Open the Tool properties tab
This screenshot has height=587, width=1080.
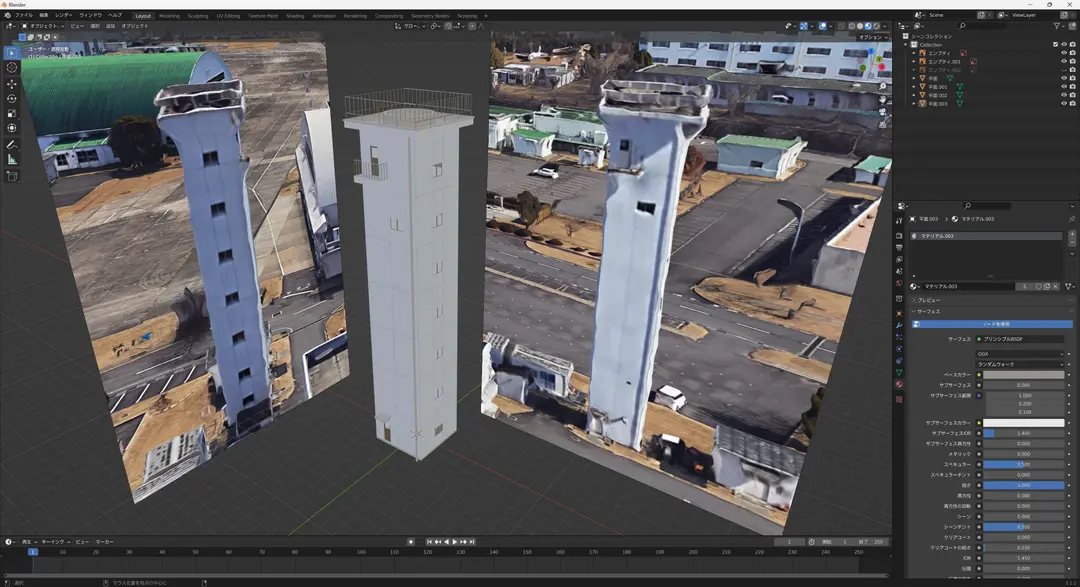point(899,221)
